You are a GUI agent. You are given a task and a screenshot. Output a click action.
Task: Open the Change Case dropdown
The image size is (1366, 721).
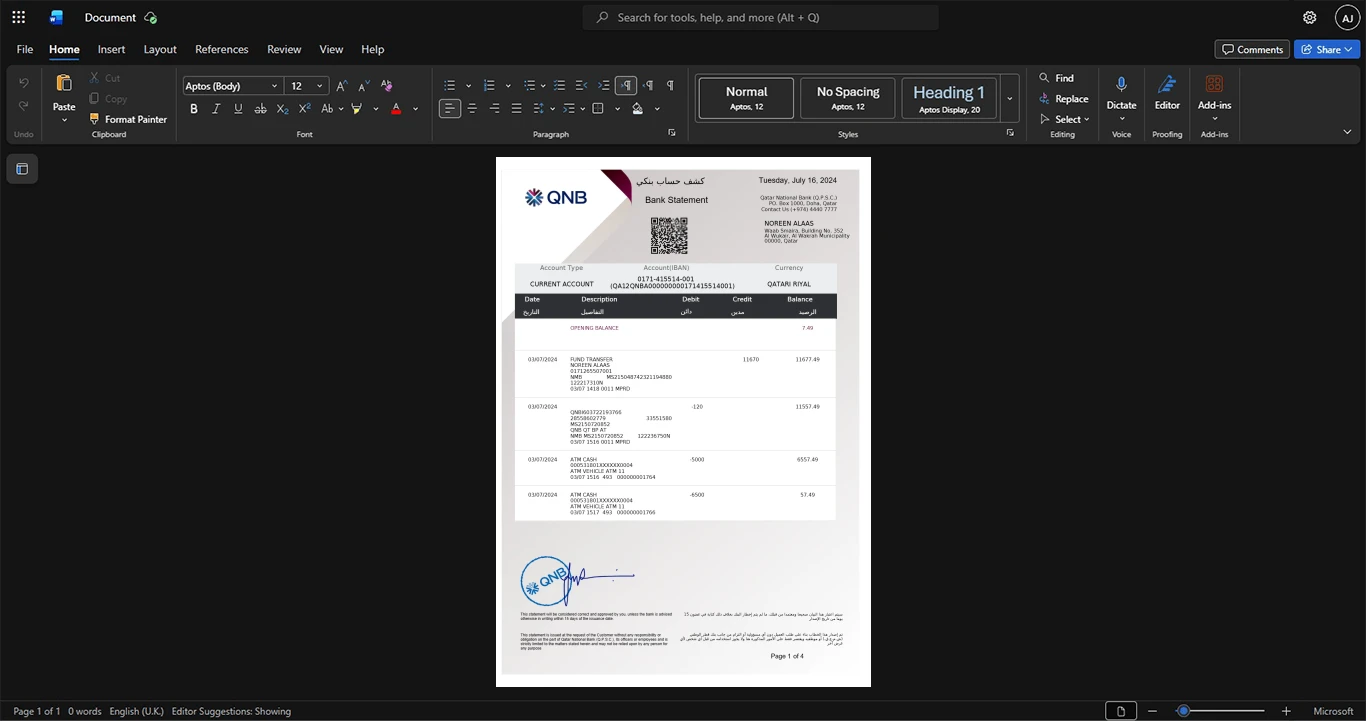pyautogui.click(x=331, y=108)
